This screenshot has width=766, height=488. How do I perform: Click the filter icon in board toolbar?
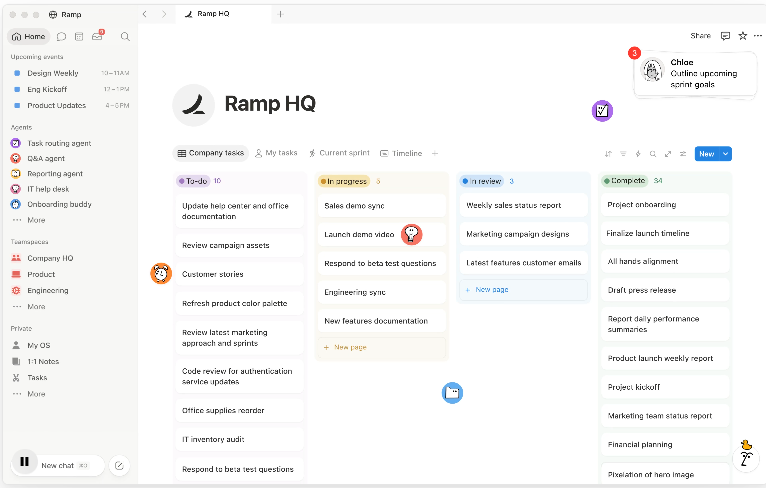(x=623, y=154)
